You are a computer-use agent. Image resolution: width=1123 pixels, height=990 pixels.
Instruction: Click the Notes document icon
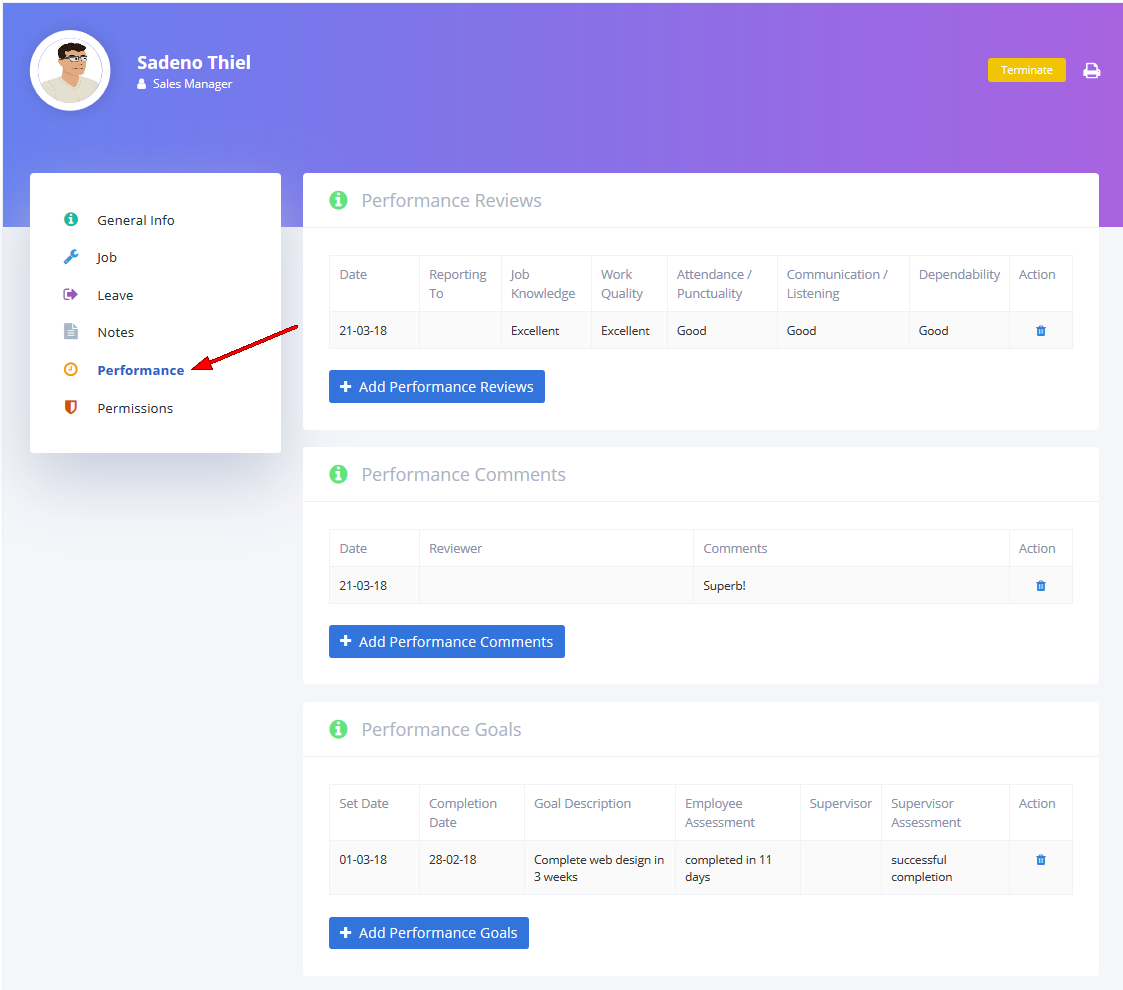(x=71, y=331)
